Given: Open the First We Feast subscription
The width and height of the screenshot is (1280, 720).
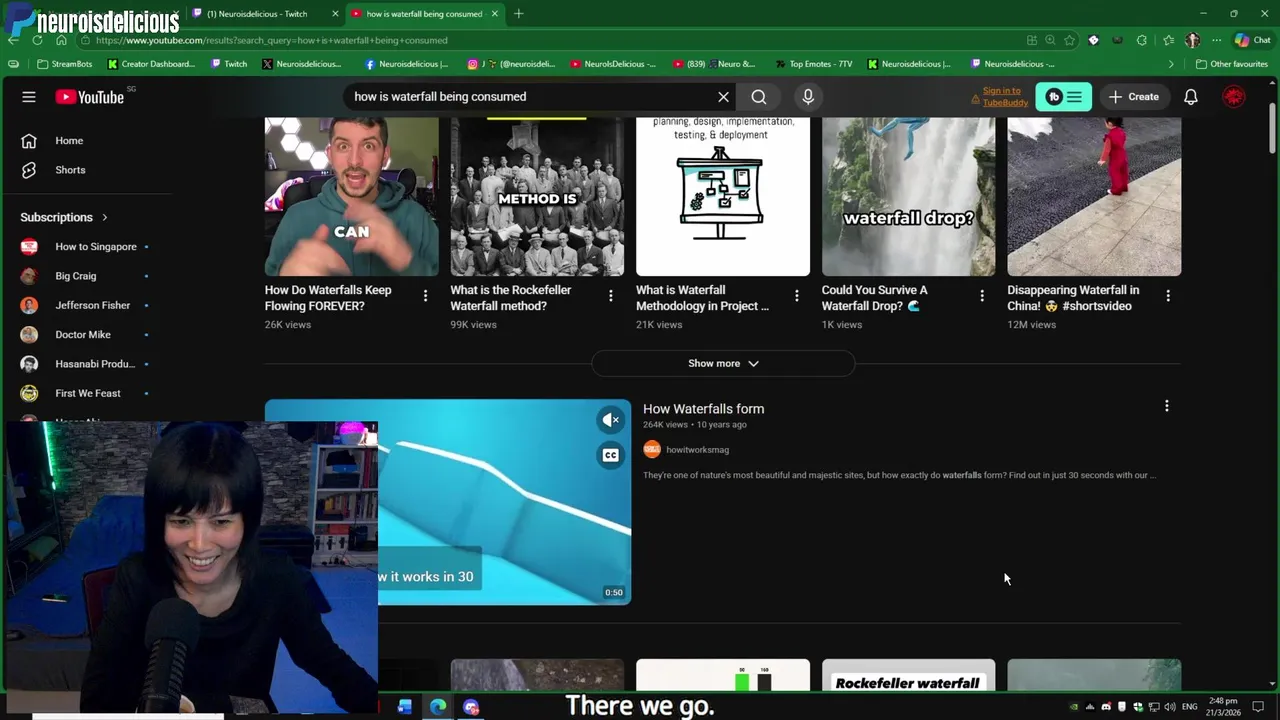Looking at the screenshot, I should click(86, 393).
